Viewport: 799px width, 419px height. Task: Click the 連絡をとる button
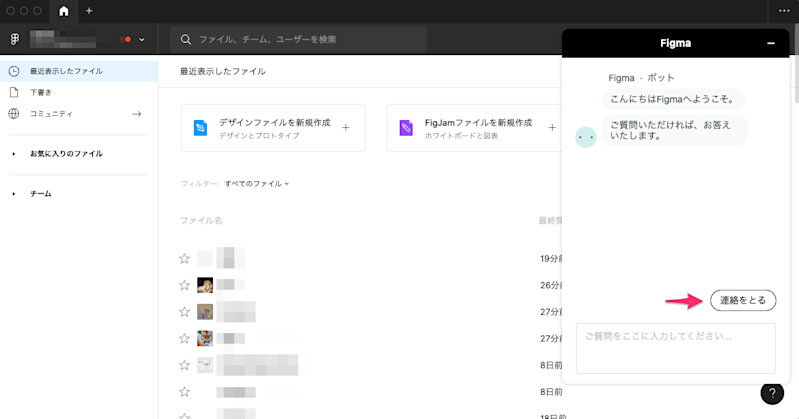[x=743, y=300]
